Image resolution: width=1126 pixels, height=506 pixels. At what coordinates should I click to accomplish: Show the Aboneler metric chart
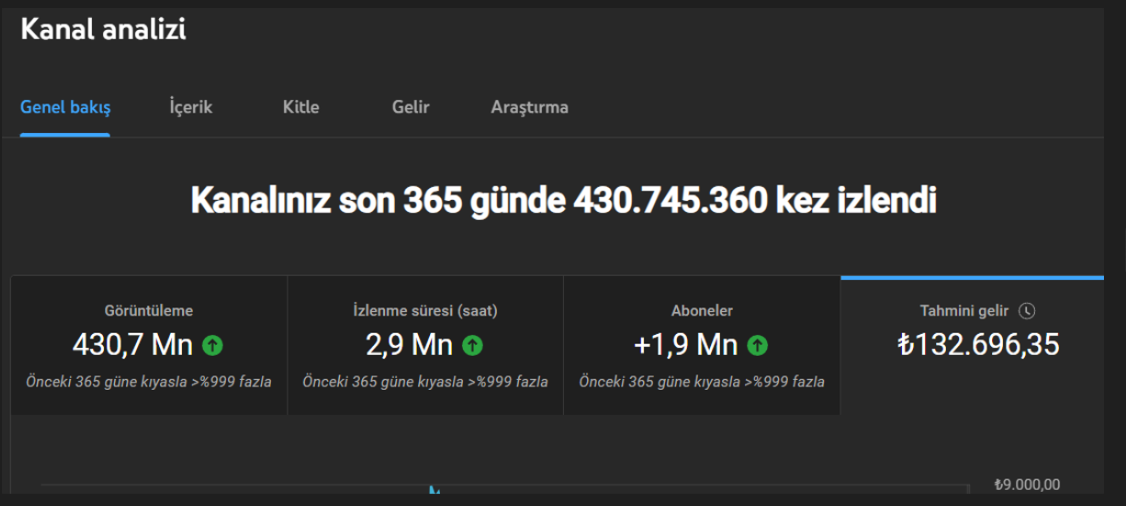[702, 345]
